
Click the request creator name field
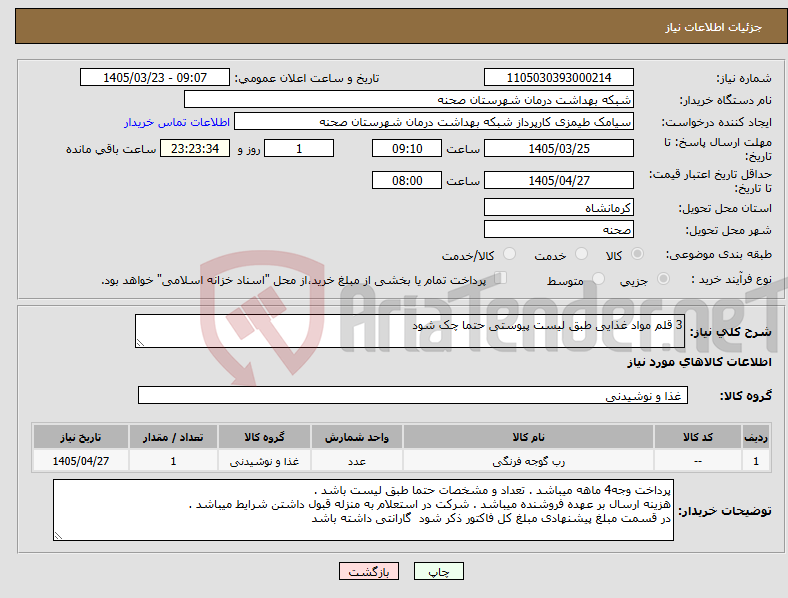tap(434, 122)
